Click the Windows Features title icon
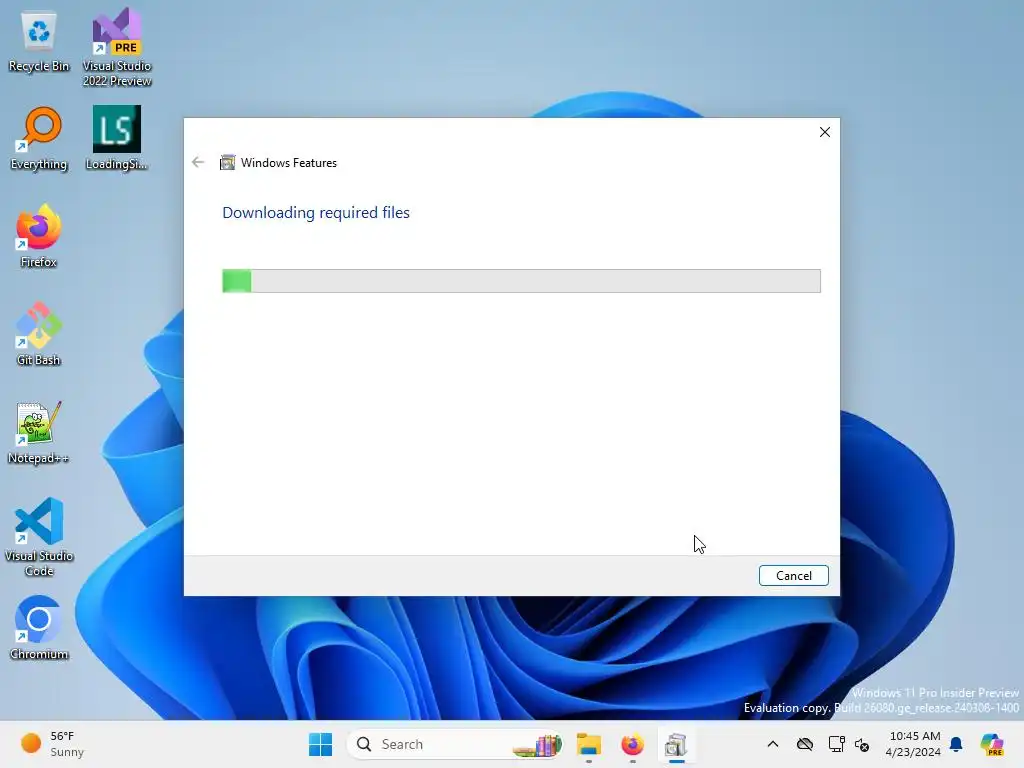Screen dimensions: 1024x768 tap(227, 163)
